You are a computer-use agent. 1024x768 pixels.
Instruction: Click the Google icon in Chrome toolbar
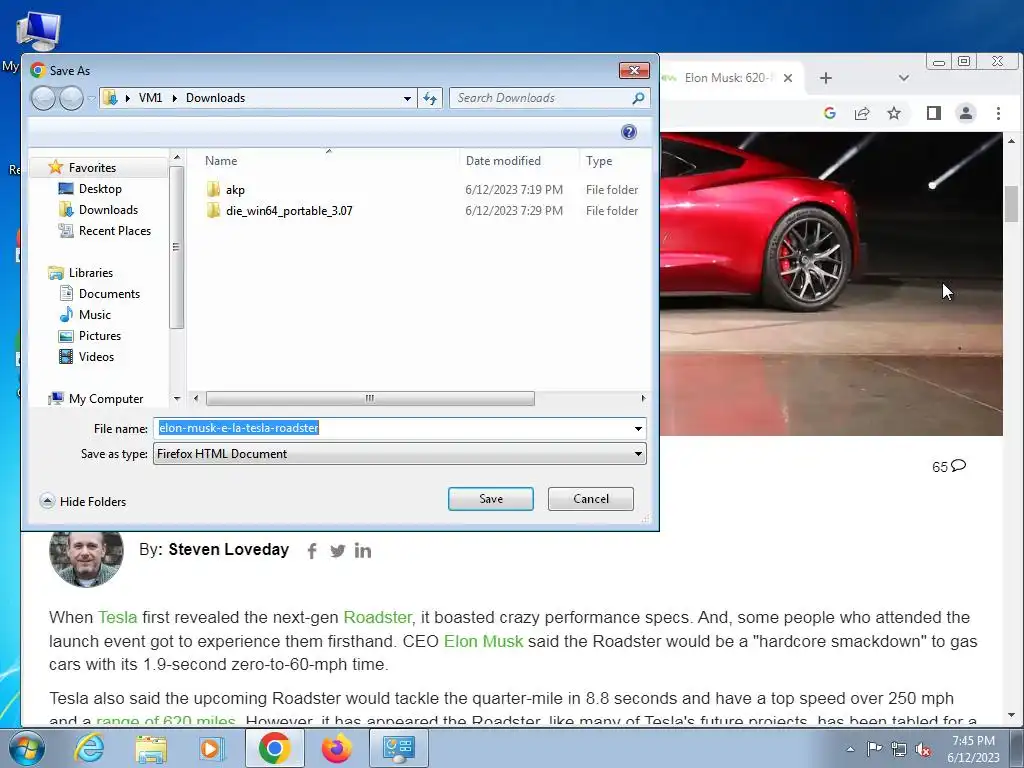pos(829,113)
